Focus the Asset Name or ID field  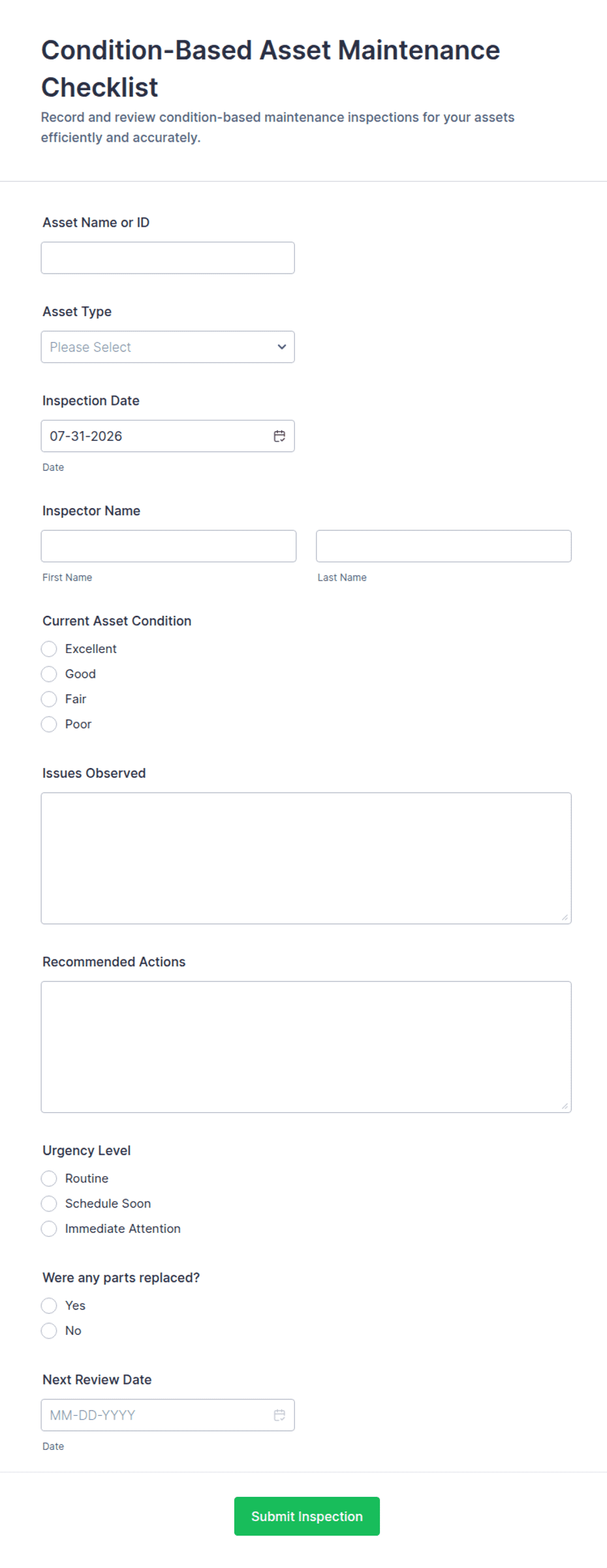(168, 258)
